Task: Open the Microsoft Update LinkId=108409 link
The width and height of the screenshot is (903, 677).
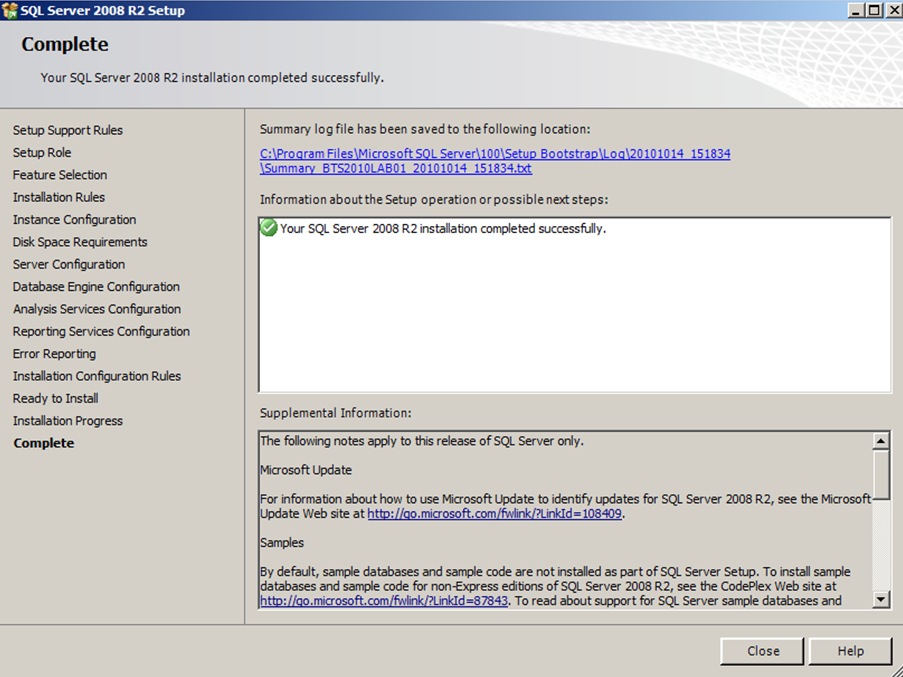Action: tap(494, 513)
